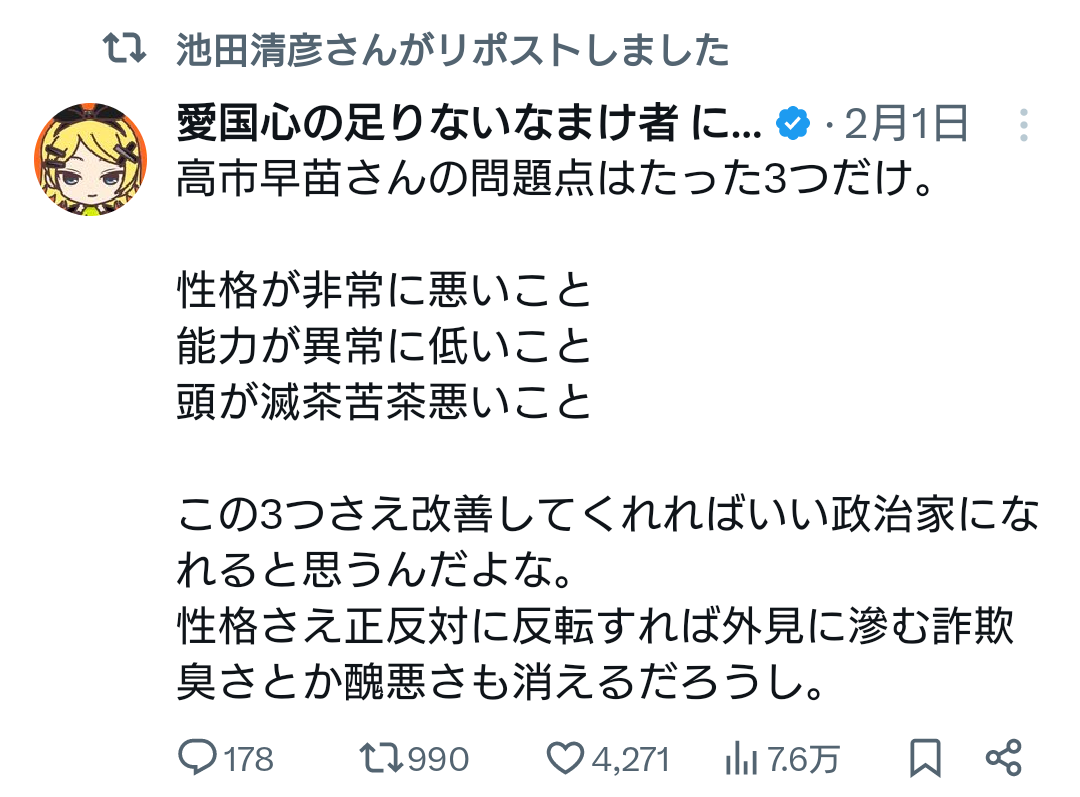1080x797 pixels.
Task: Click the 7.6万 views count
Action: (x=803, y=760)
